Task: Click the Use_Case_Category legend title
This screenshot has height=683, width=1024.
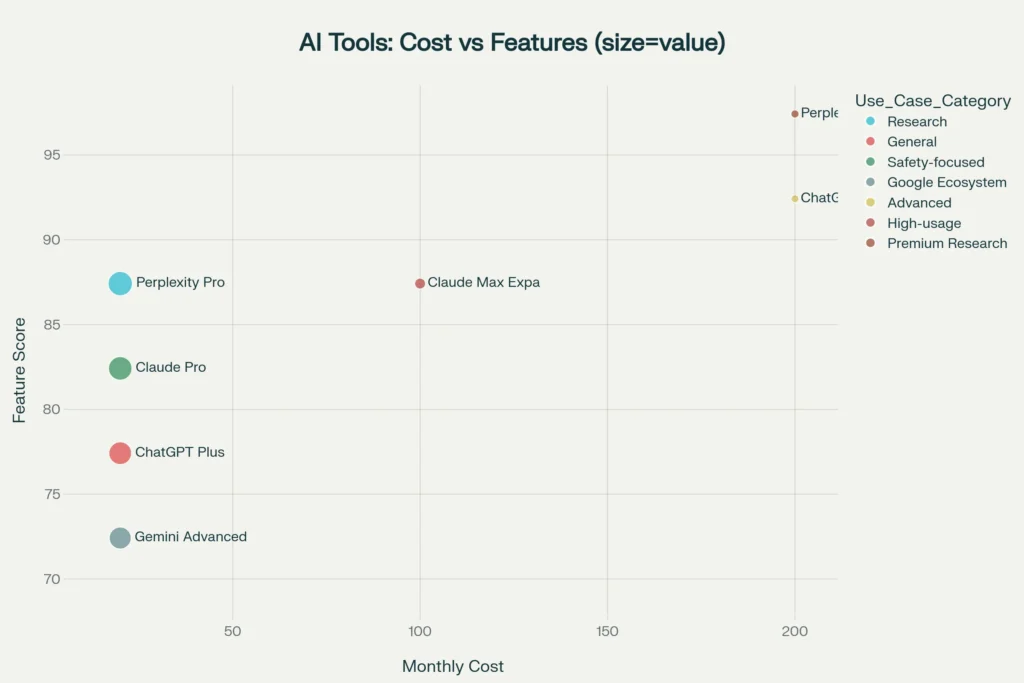Action: point(933,101)
